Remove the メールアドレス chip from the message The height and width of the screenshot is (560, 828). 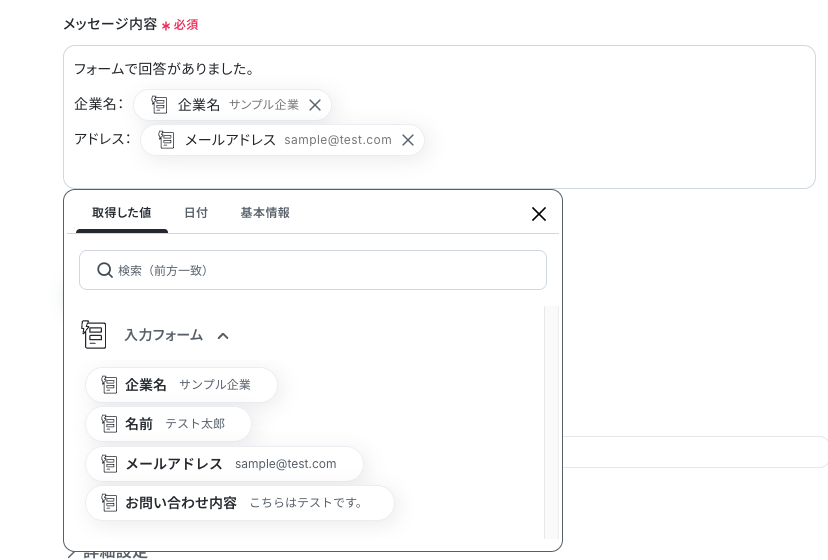(x=408, y=140)
